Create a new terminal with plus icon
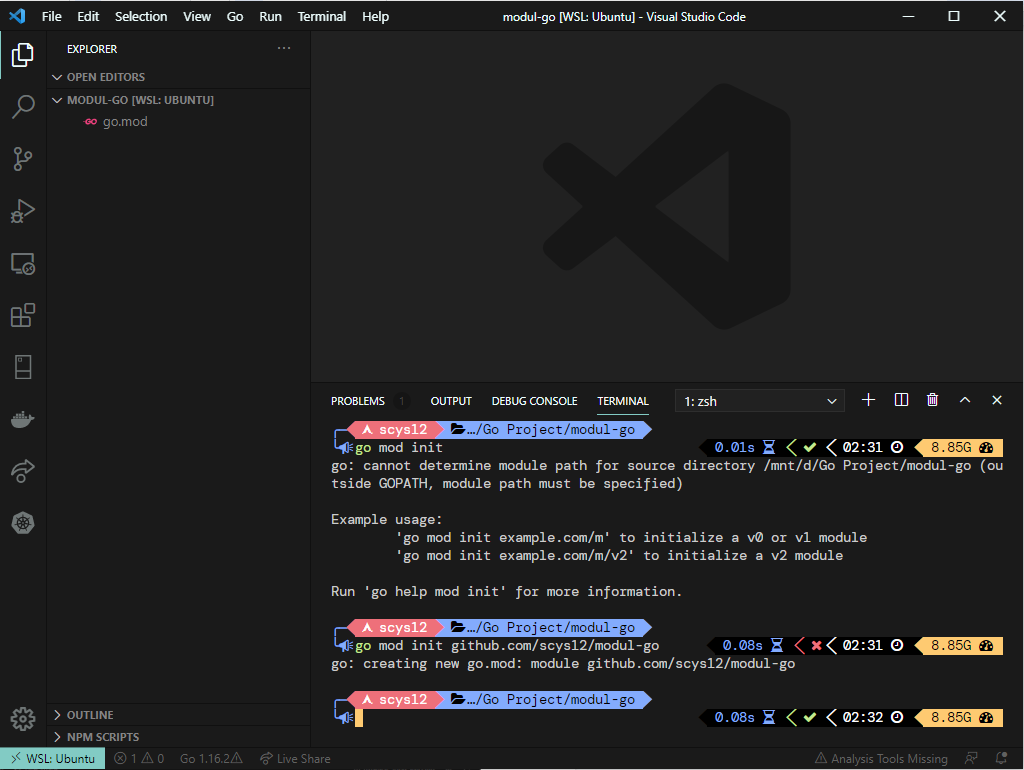Screen dimensions: 1024x770 pos(868,400)
